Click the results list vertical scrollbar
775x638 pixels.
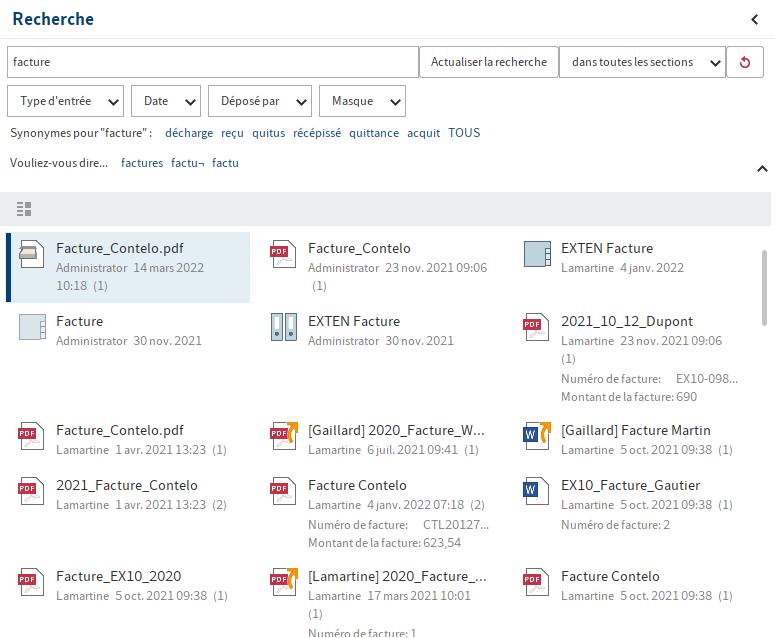pyautogui.click(x=764, y=288)
